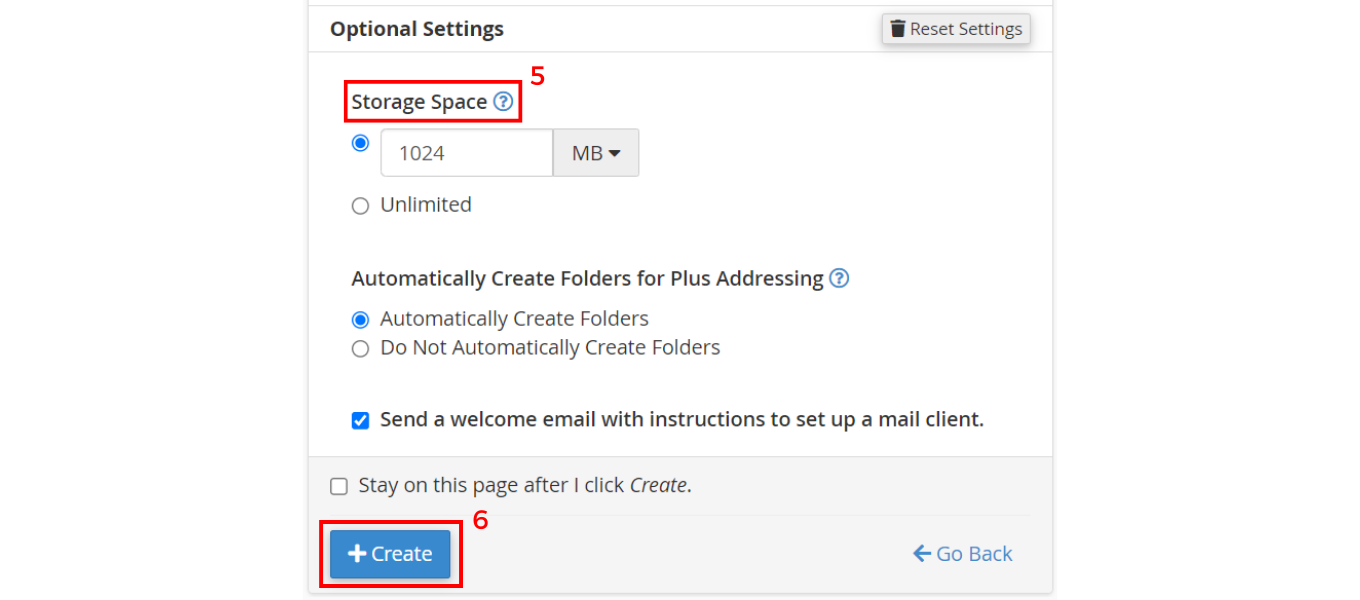
Task: Uncheck the send welcome email checkbox
Action: pyautogui.click(x=360, y=420)
